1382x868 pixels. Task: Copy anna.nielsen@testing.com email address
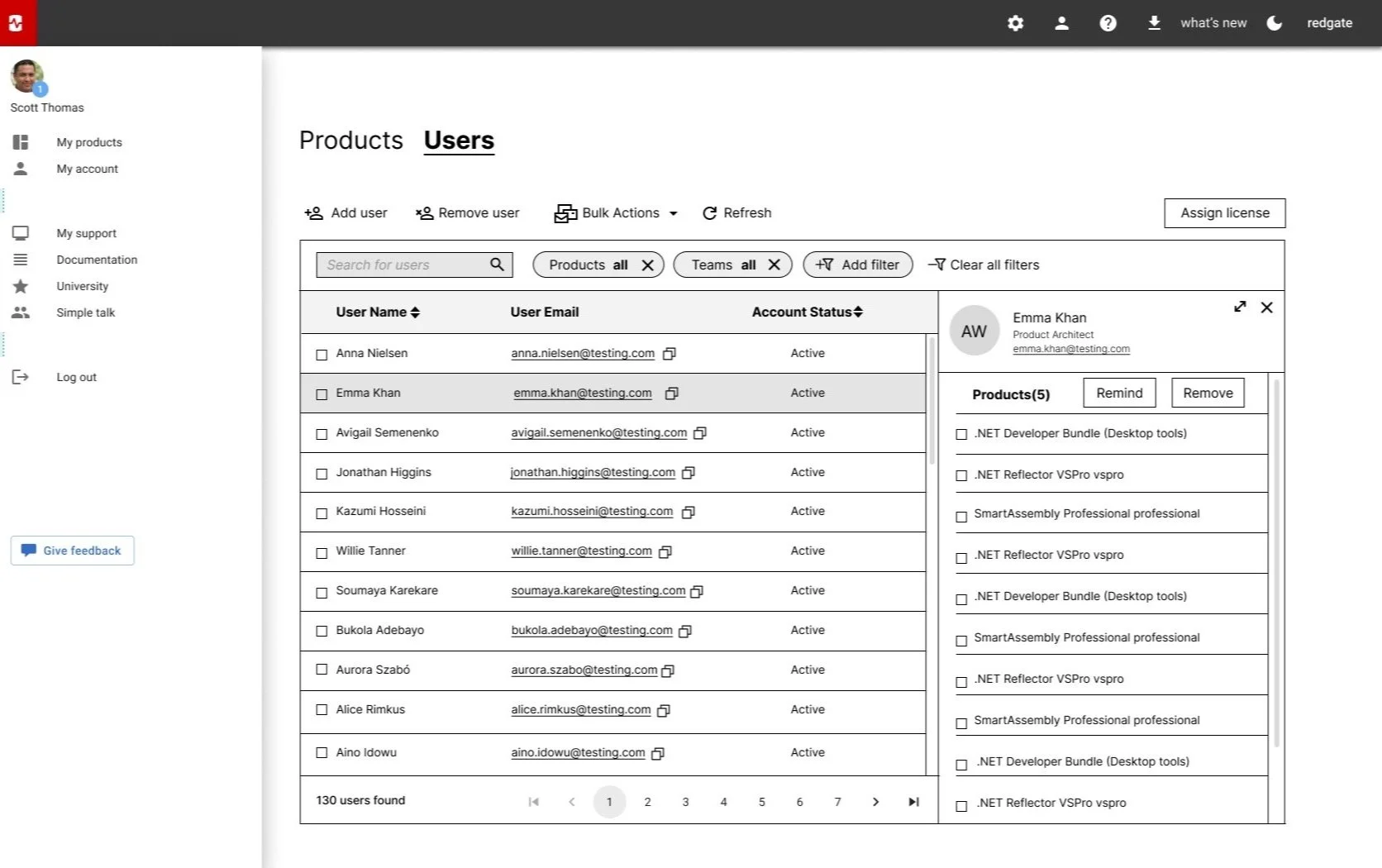[x=670, y=354]
